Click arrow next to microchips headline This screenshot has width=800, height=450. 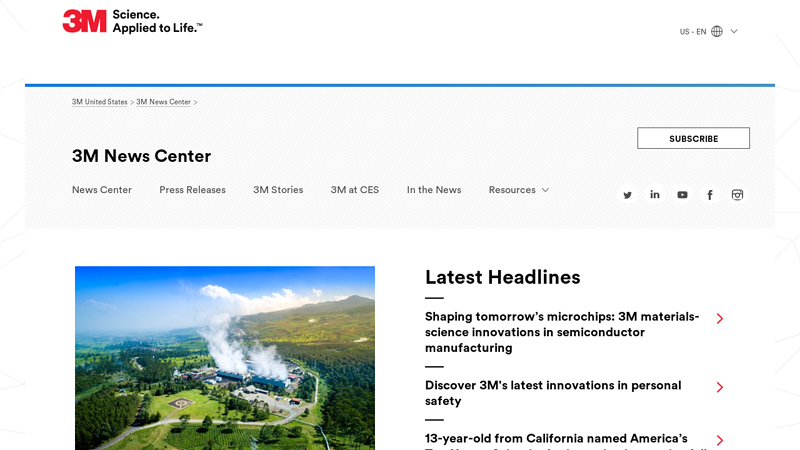pyautogui.click(x=720, y=319)
